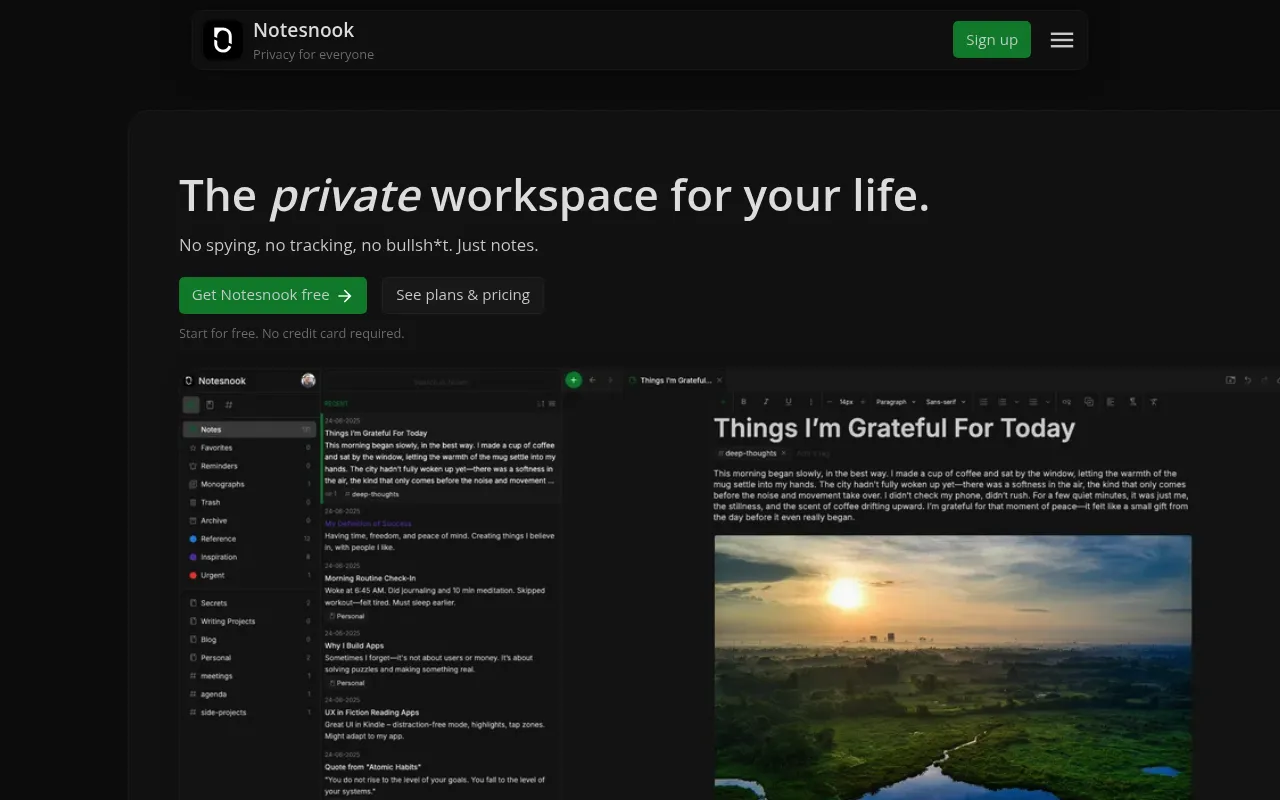Open the Sans-serif font dropdown
The height and width of the screenshot is (800, 1280).
click(x=945, y=402)
